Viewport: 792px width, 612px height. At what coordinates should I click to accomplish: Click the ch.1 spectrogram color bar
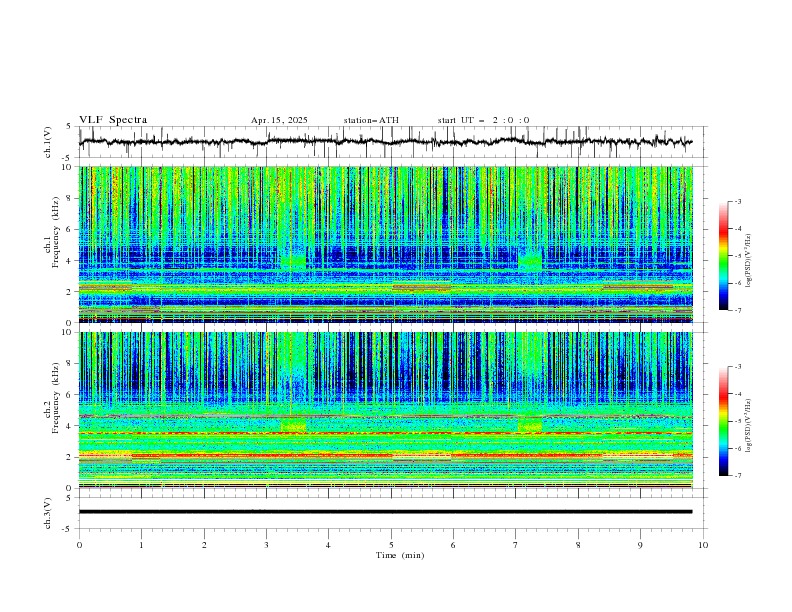click(x=724, y=256)
